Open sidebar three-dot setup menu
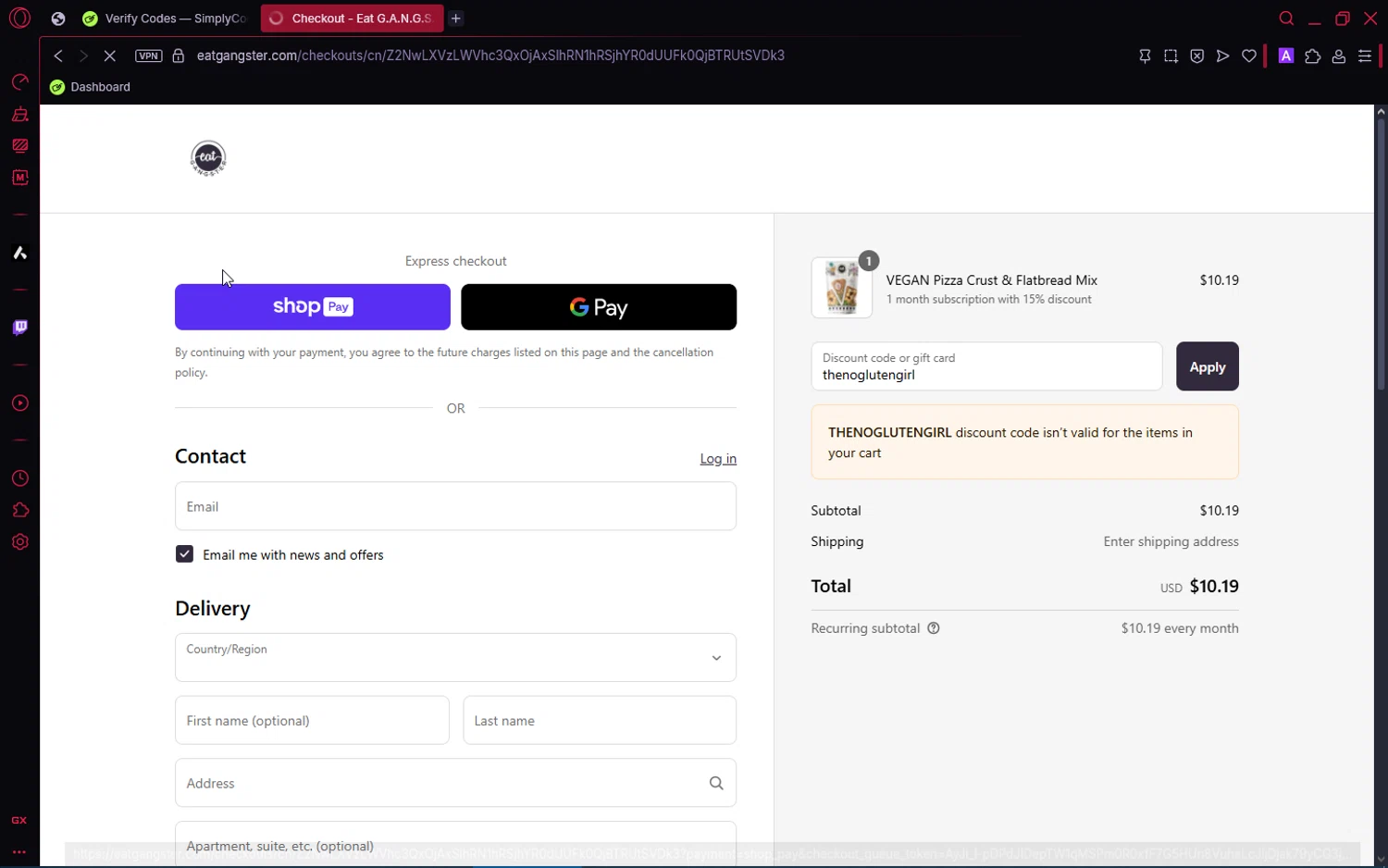Screen dimensions: 1388x868 tap(19, 852)
